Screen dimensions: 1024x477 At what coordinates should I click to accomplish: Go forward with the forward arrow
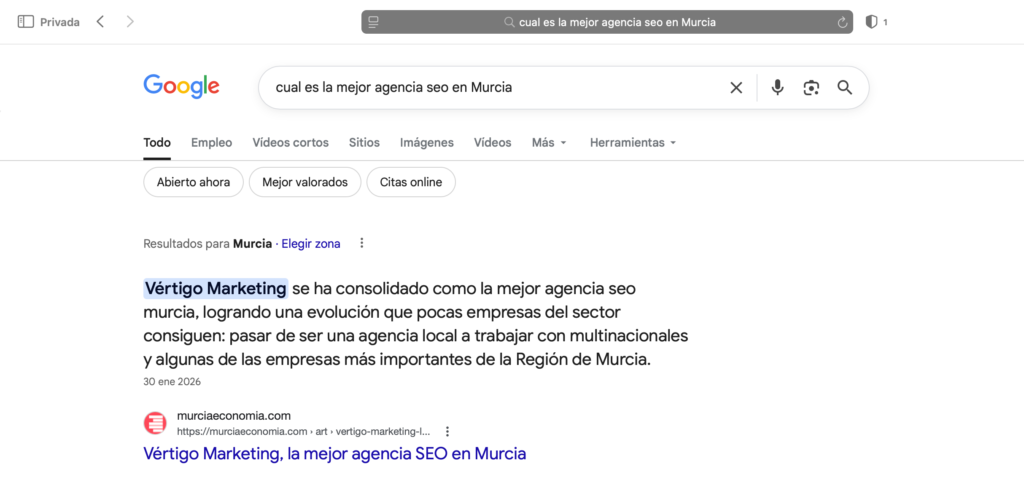tap(130, 22)
